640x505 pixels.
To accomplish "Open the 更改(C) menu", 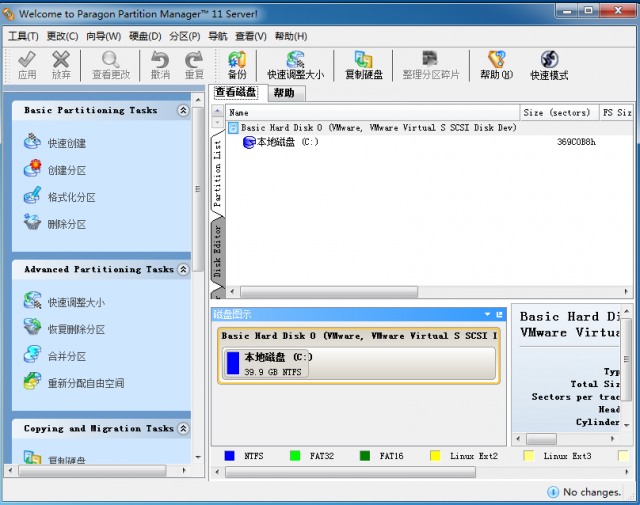I will coord(62,36).
